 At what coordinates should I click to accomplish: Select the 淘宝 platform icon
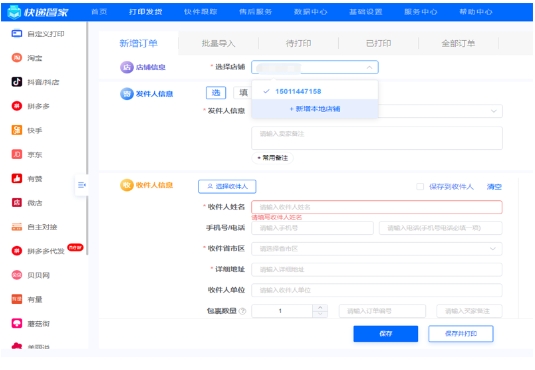[17, 58]
